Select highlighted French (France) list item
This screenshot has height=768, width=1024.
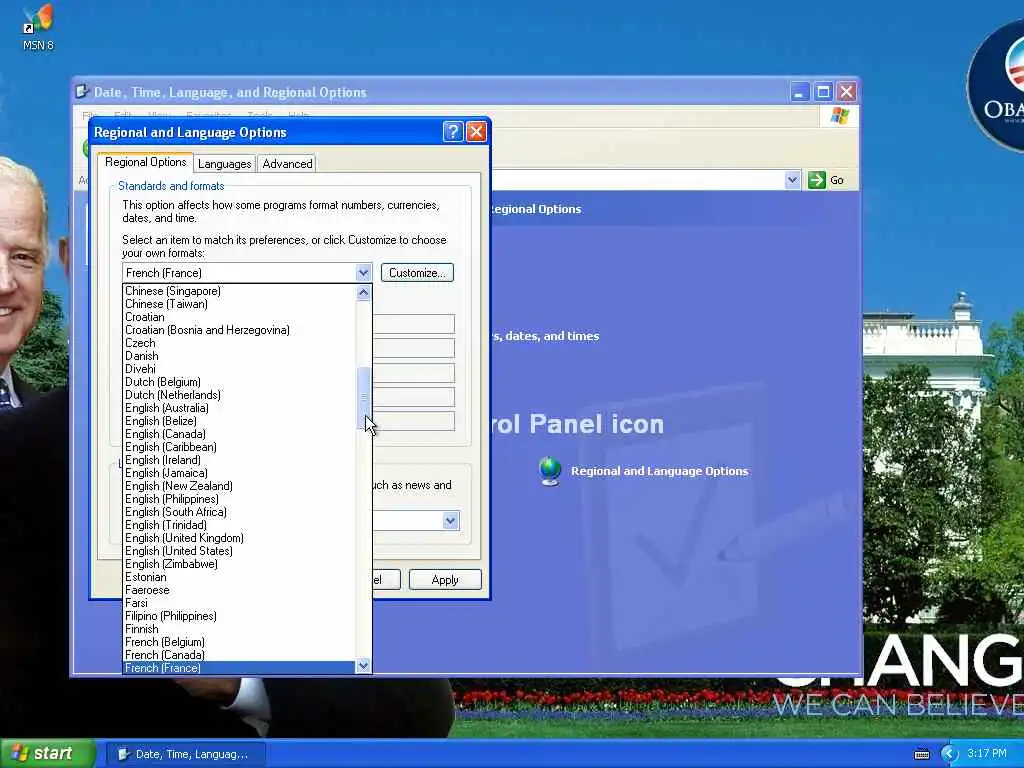[239, 667]
